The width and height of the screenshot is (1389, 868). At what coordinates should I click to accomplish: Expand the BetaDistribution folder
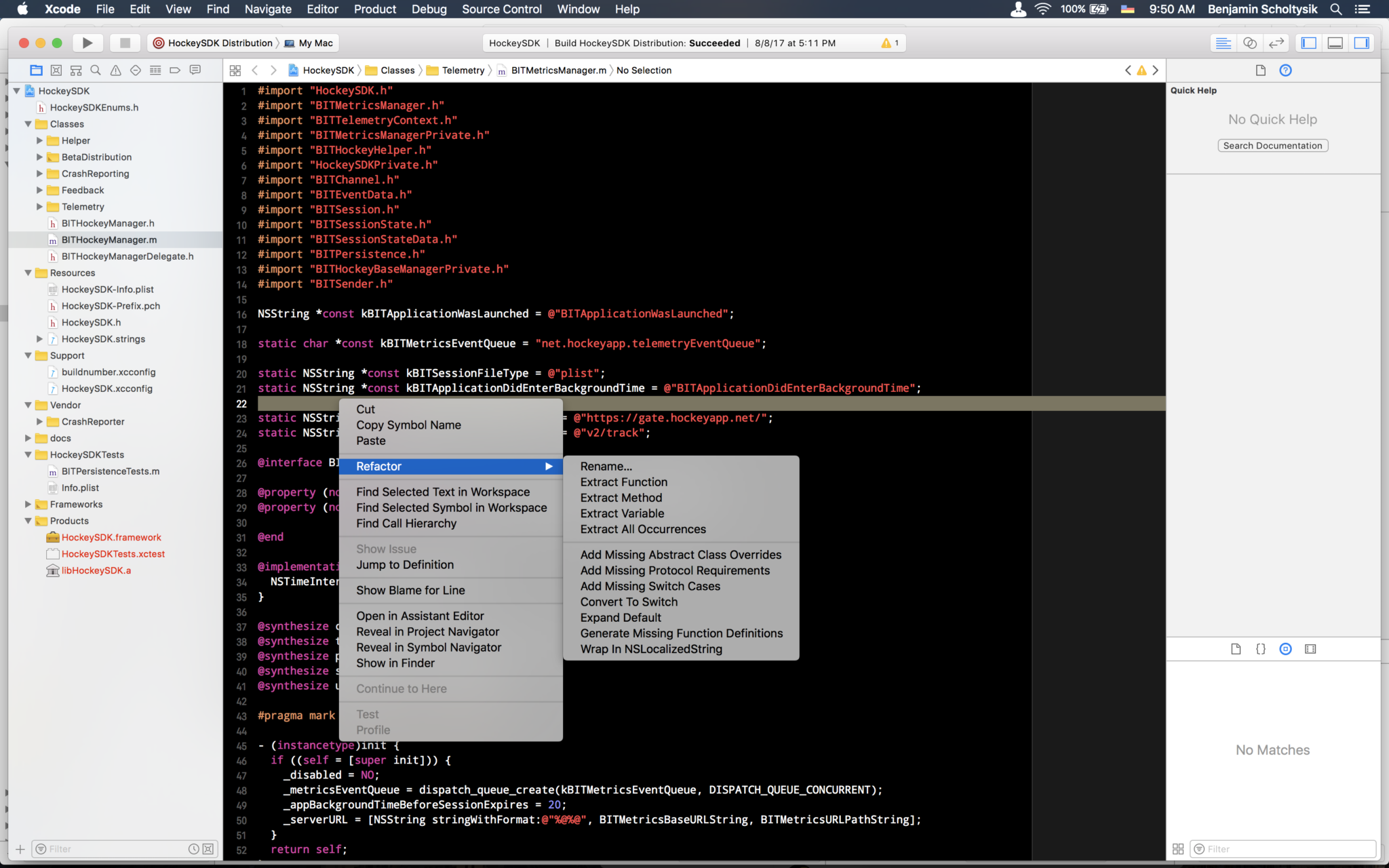[x=39, y=157]
